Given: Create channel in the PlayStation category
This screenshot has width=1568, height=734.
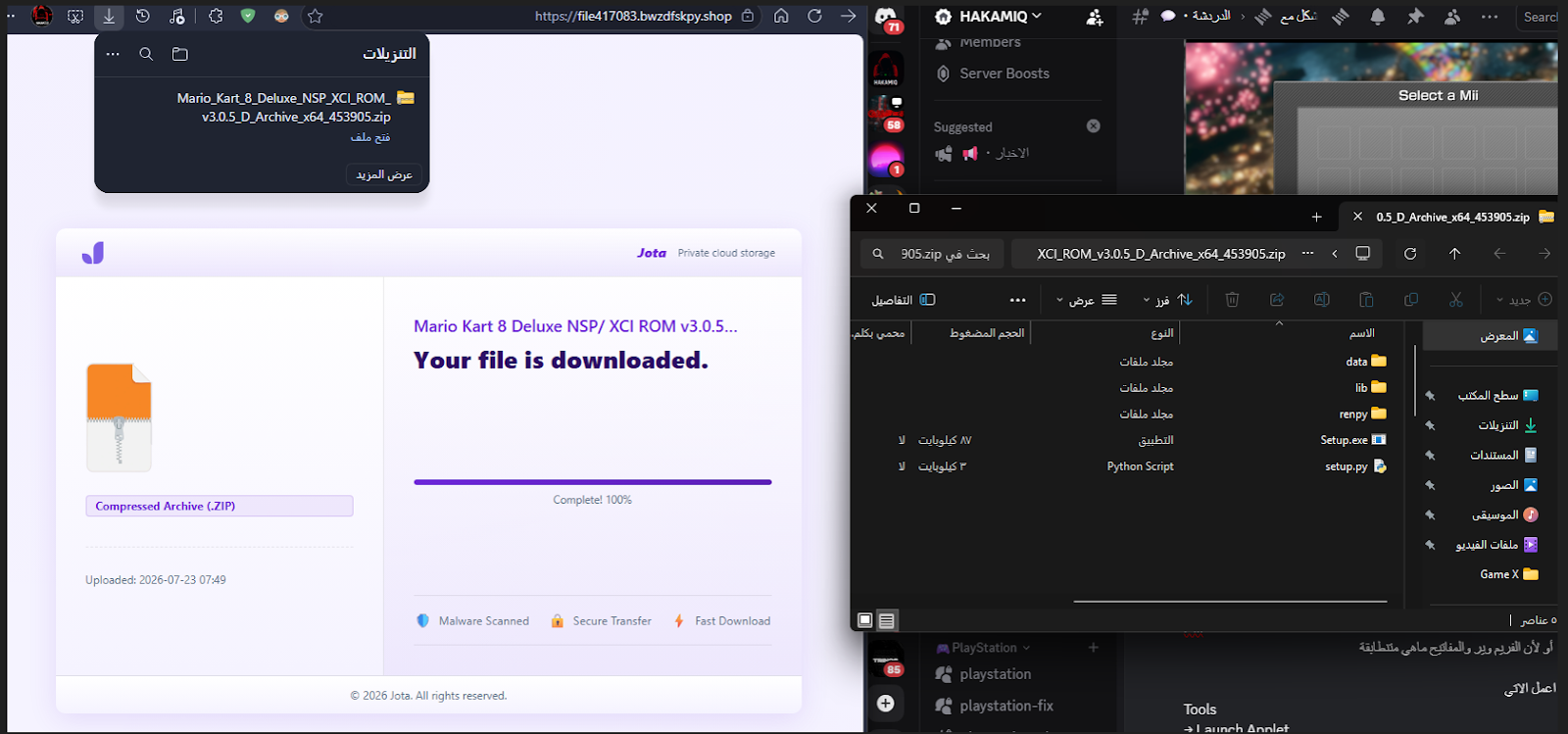Looking at the screenshot, I should pyautogui.click(x=1094, y=648).
